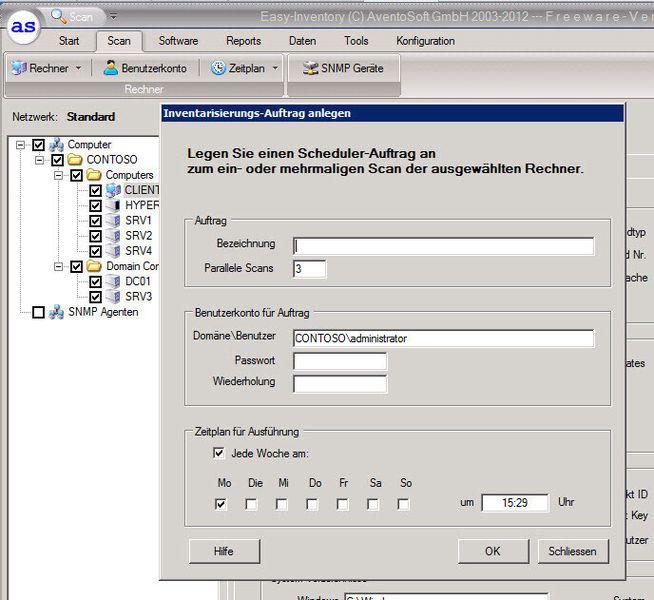Image resolution: width=654 pixels, height=600 pixels.
Task: Open the Benutzerkonto user account tool
Action: [x=145, y=68]
